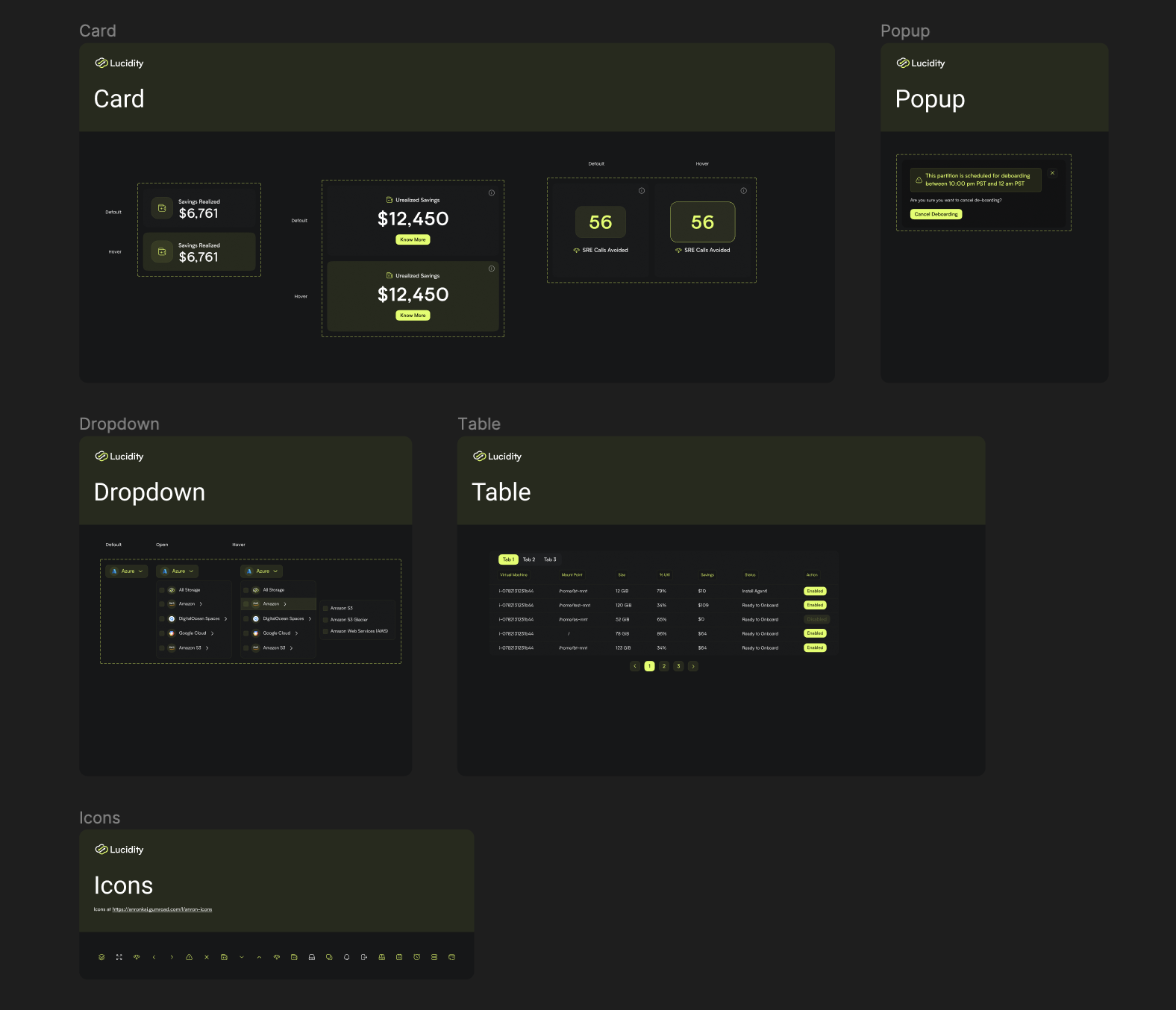Expand DigitalOcean Spaces arrow in Open-state list
The width and height of the screenshot is (1176, 1010).
pos(225,619)
